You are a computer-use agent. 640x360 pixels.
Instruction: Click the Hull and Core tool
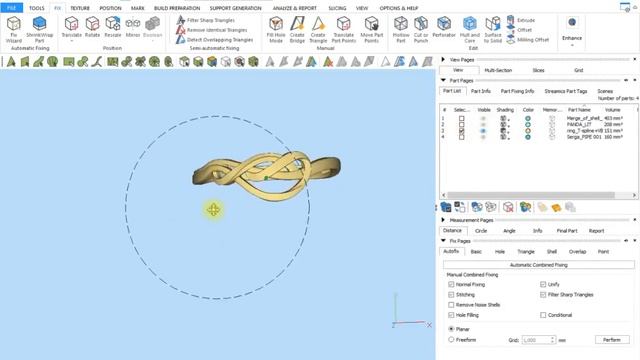click(x=470, y=29)
